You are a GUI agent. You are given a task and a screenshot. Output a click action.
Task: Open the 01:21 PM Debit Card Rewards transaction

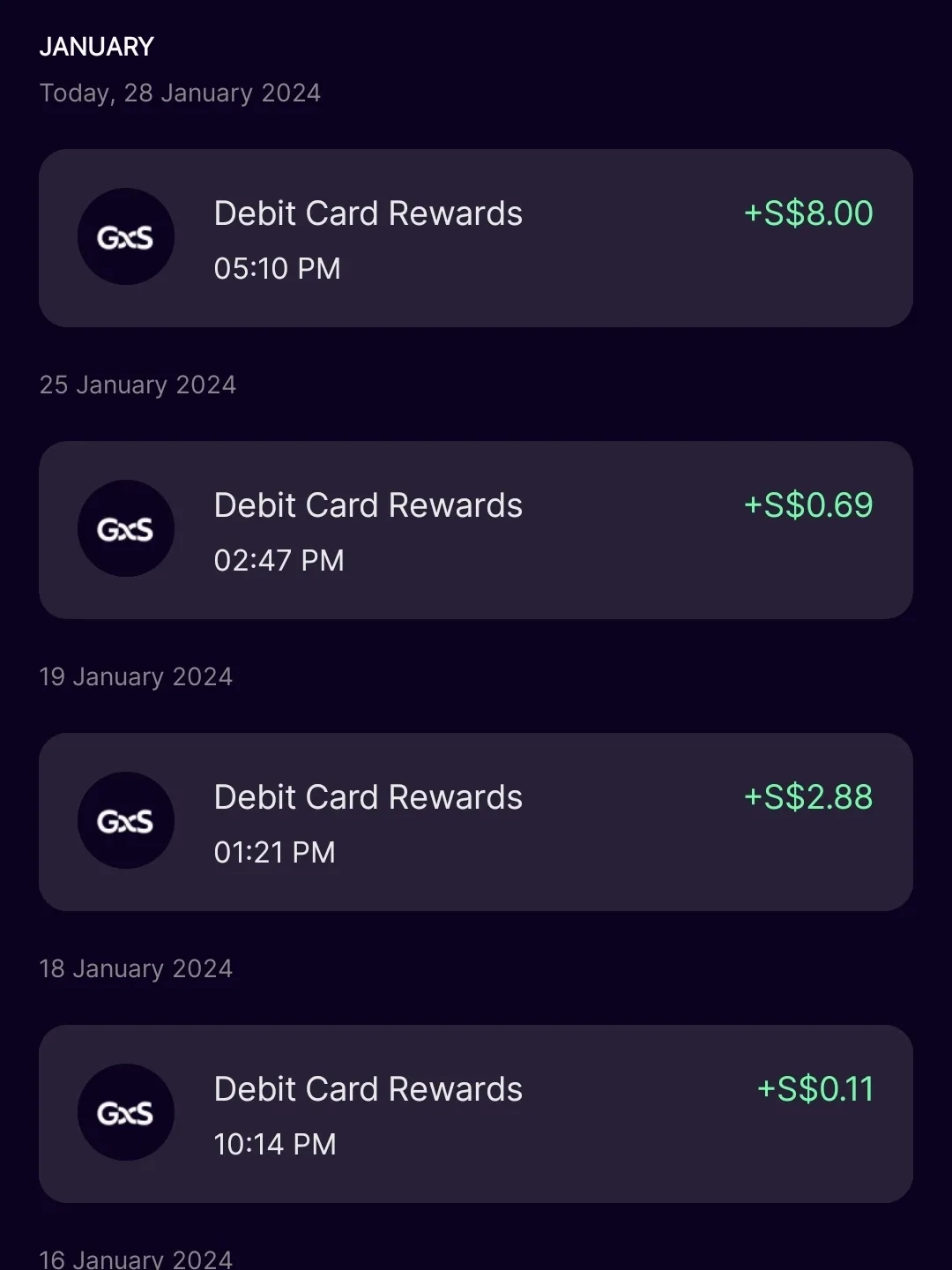(476, 822)
